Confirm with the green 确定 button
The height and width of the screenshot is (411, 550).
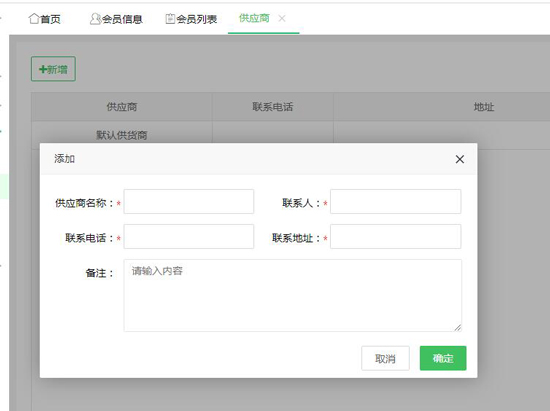pyautogui.click(x=443, y=358)
